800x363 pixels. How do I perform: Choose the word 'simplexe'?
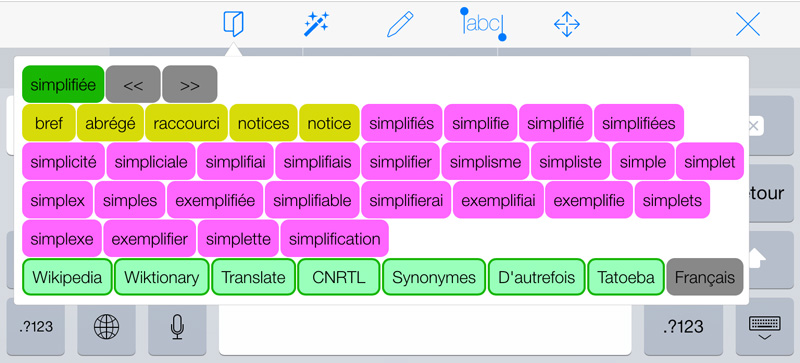click(62, 238)
